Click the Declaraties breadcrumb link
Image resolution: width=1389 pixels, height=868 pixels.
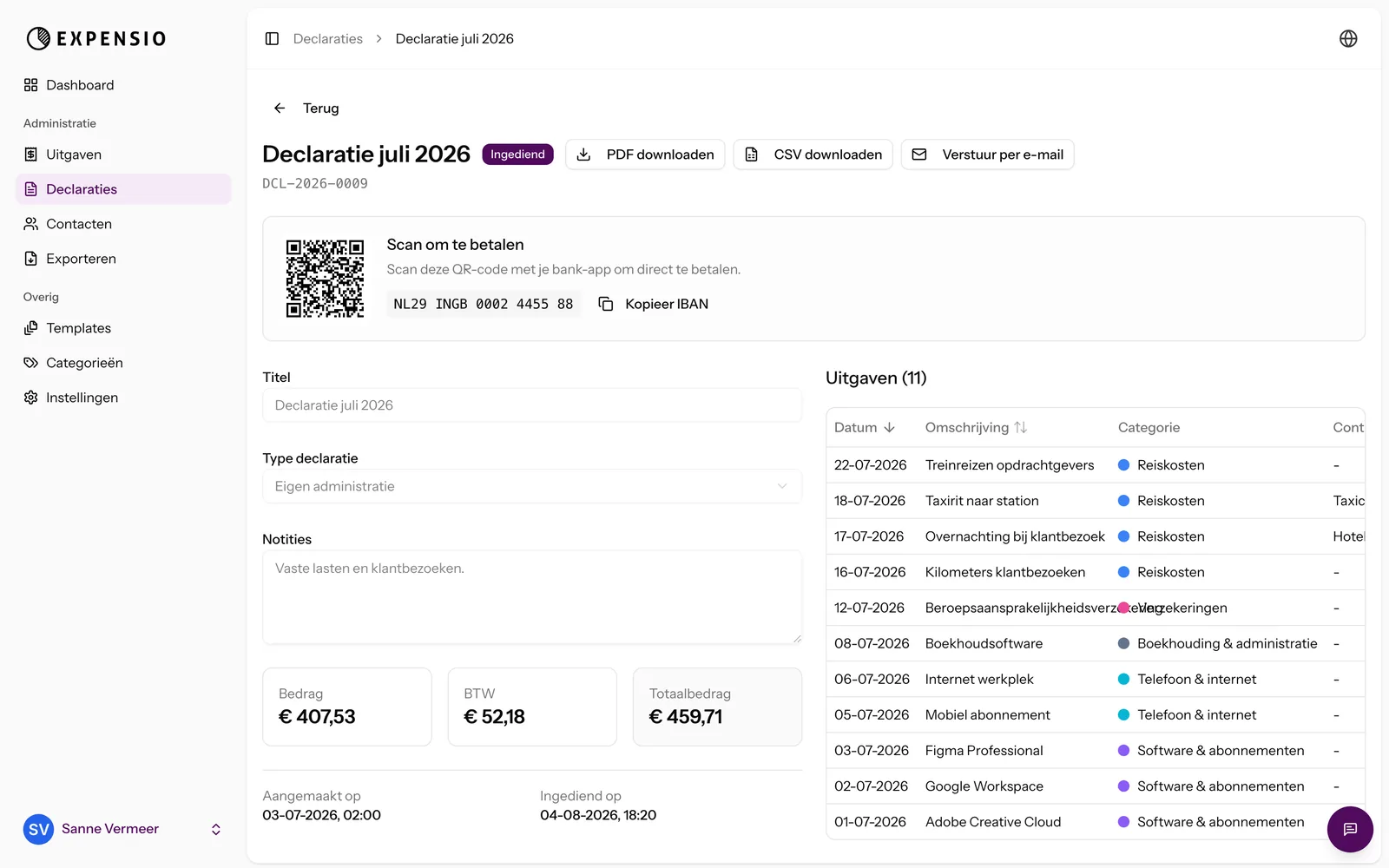[x=328, y=38]
